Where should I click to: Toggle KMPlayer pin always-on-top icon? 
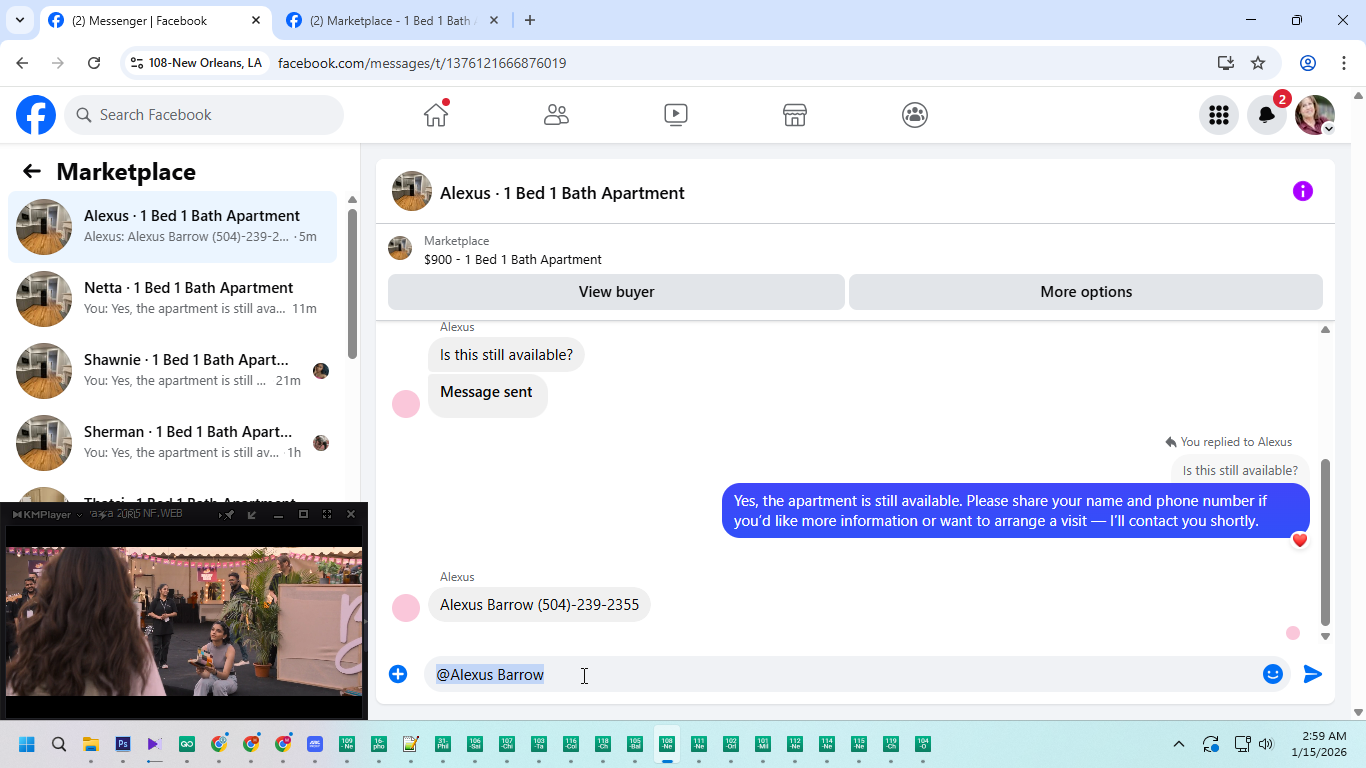coord(229,514)
